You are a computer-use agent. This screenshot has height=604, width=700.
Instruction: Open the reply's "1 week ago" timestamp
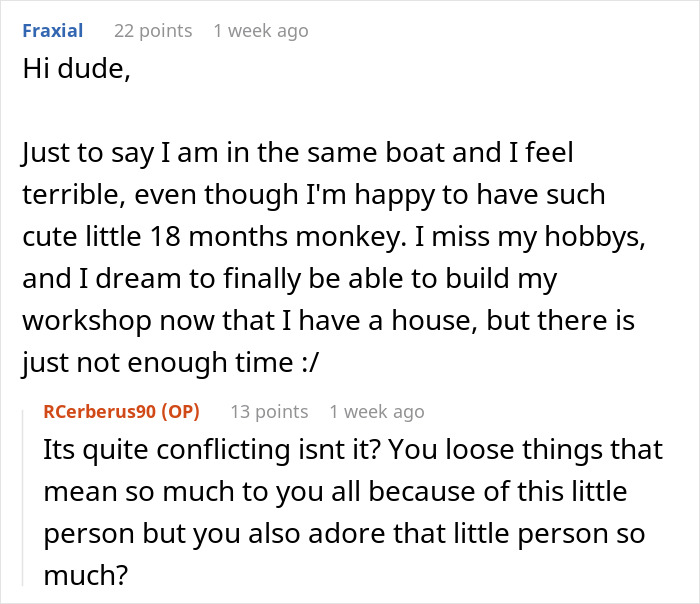point(376,411)
